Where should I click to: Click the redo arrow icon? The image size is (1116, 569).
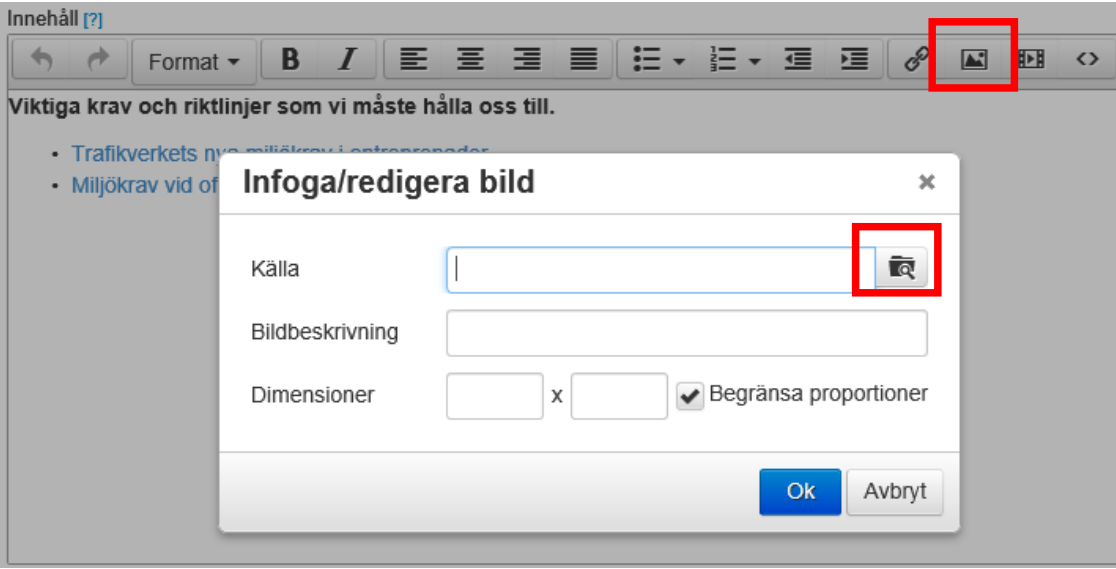tap(97, 61)
